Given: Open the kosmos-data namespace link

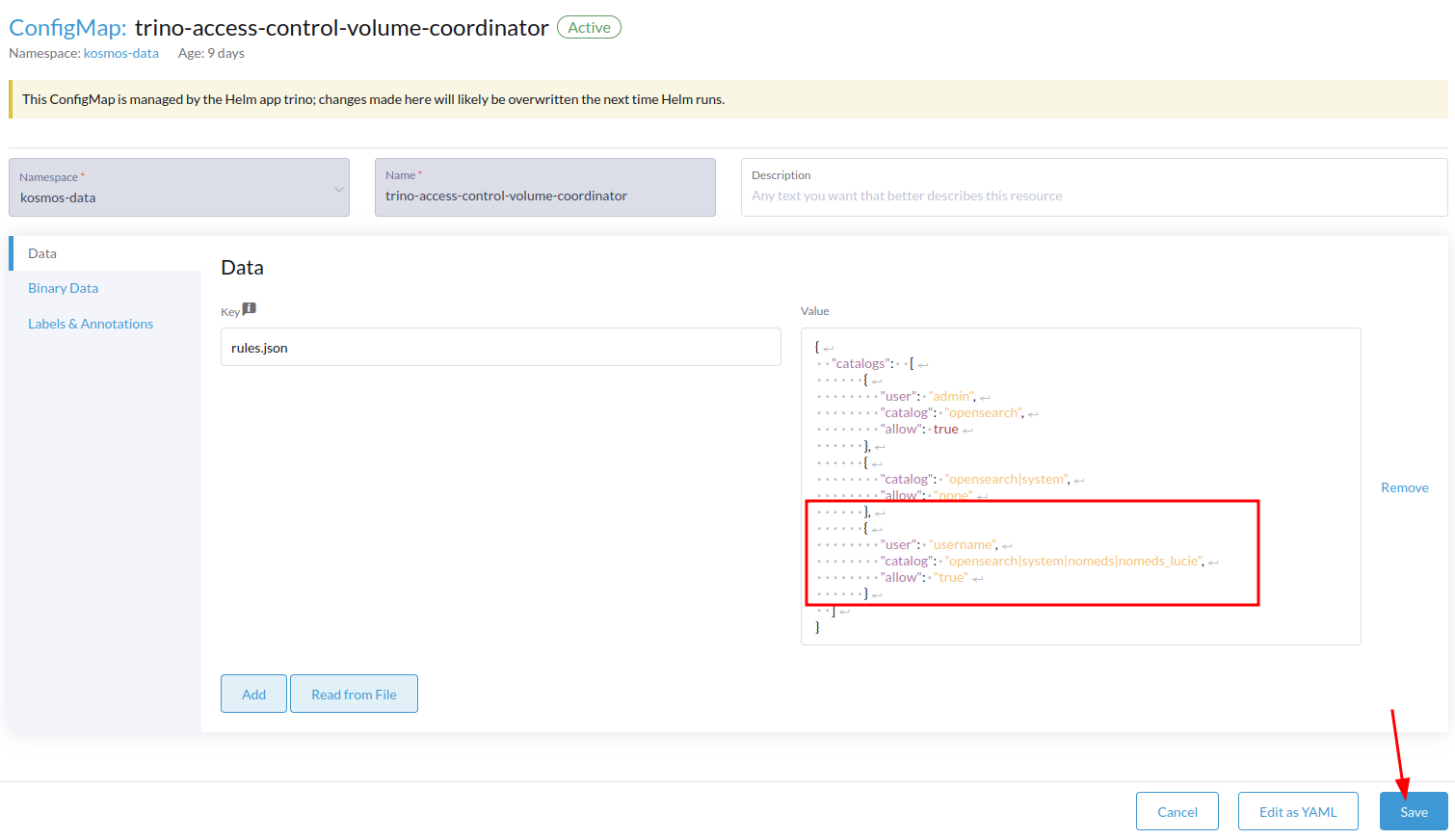Looking at the screenshot, I should pos(120,53).
